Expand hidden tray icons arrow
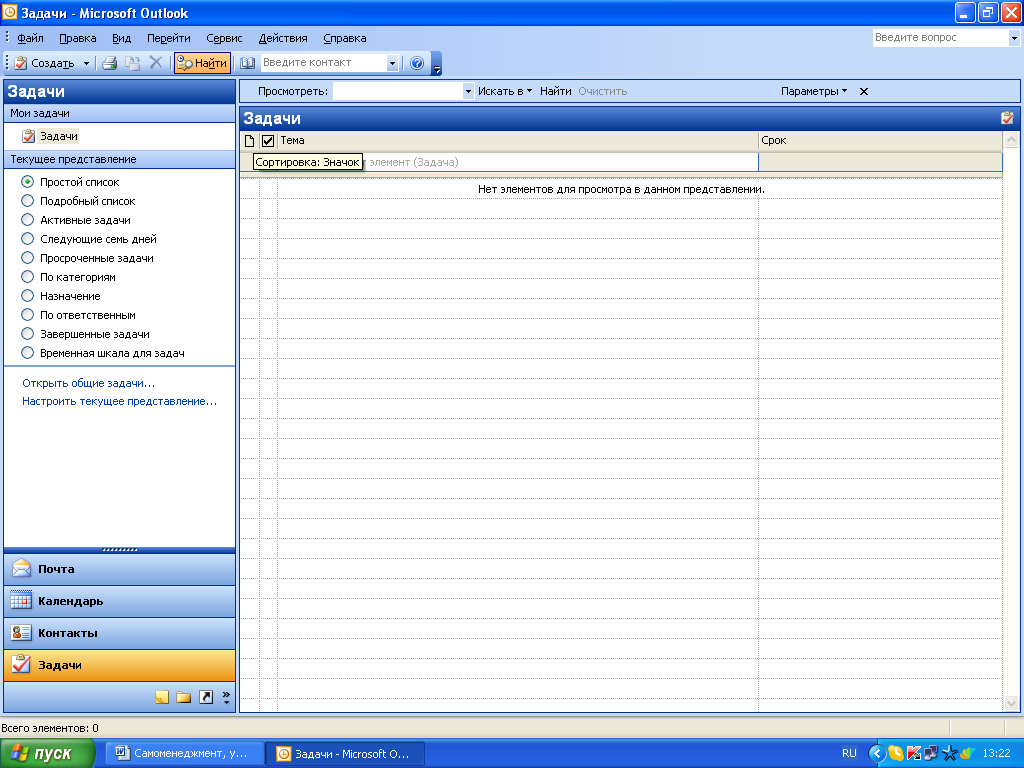Screen dimensions: 1024x768 pyautogui.click(x=876, y=754)
